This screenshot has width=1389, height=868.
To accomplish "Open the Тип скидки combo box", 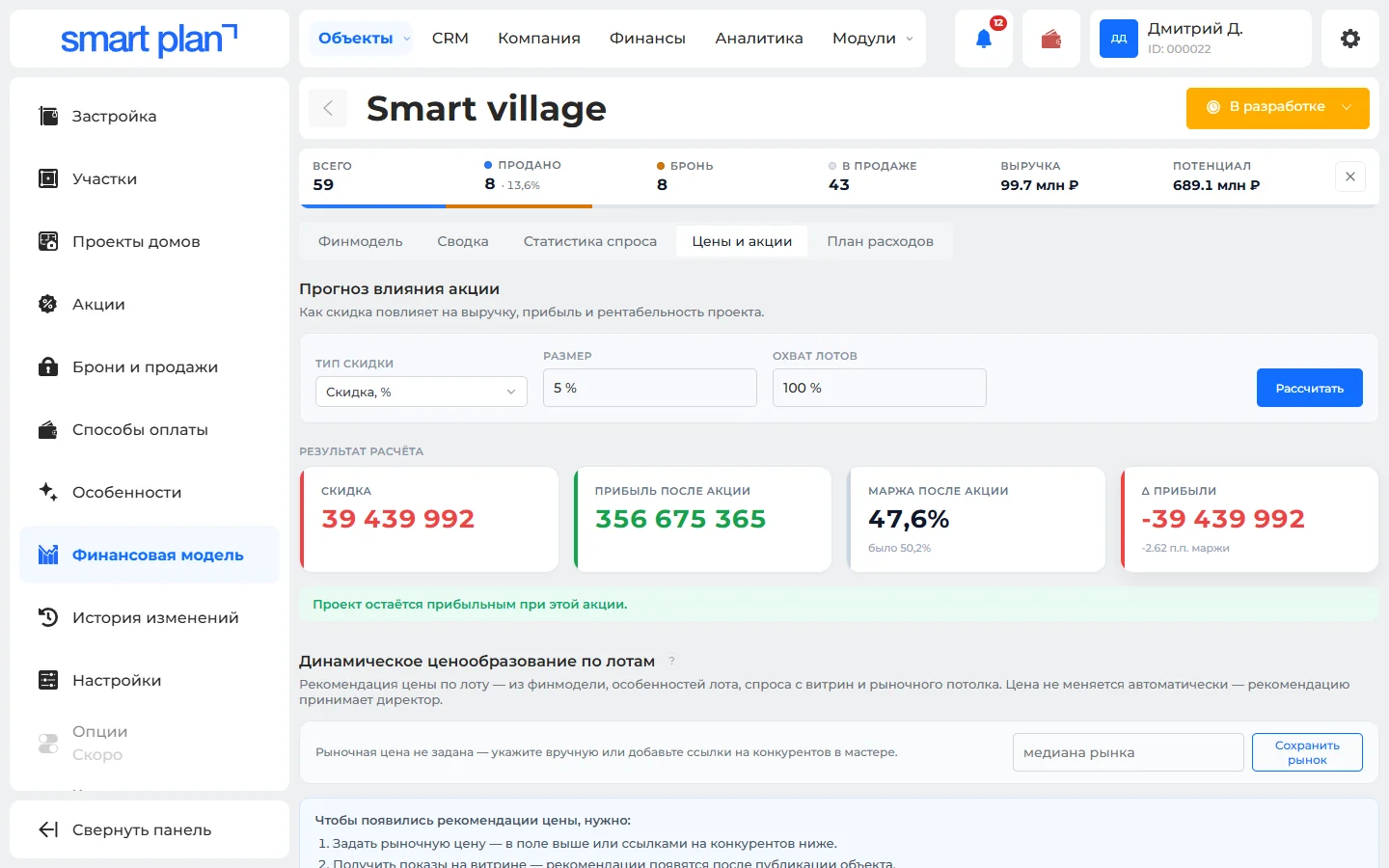I will (422, 392).
